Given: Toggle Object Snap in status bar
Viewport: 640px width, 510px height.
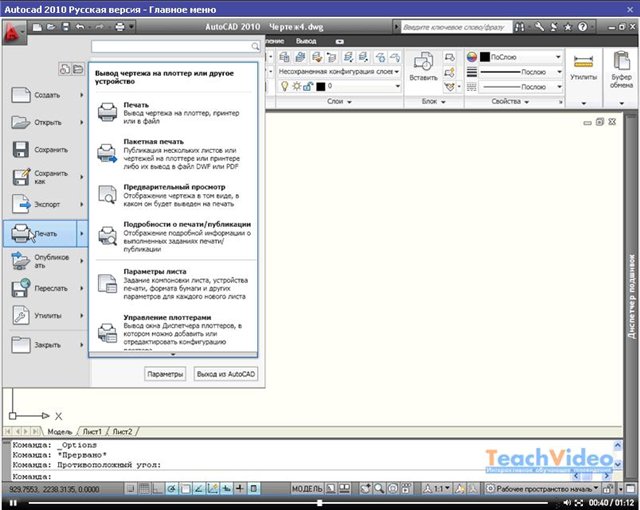Looking at the screenshot, I should pyautogui.click(x=185, y=488).
